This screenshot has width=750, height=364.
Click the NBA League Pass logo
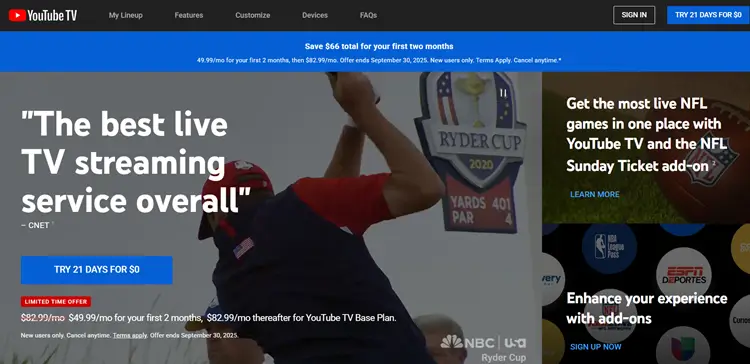[609, 247]
